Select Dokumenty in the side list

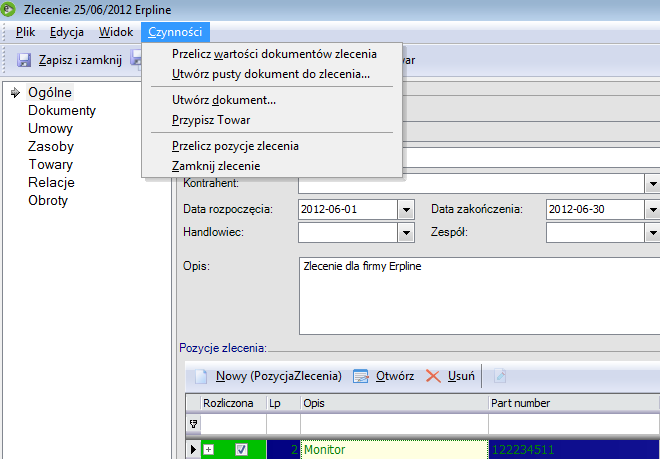tap(62, 110)
